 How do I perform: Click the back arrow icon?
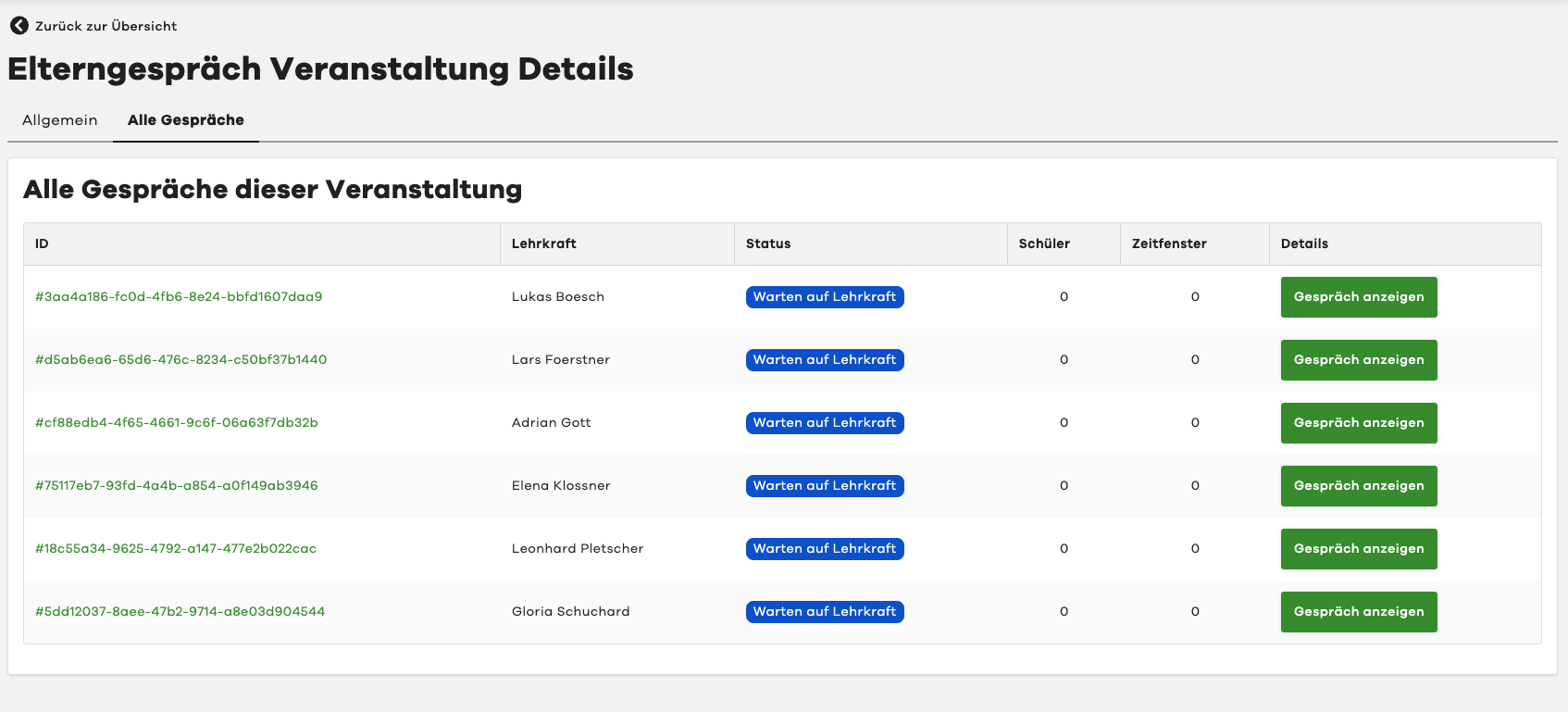19,26
